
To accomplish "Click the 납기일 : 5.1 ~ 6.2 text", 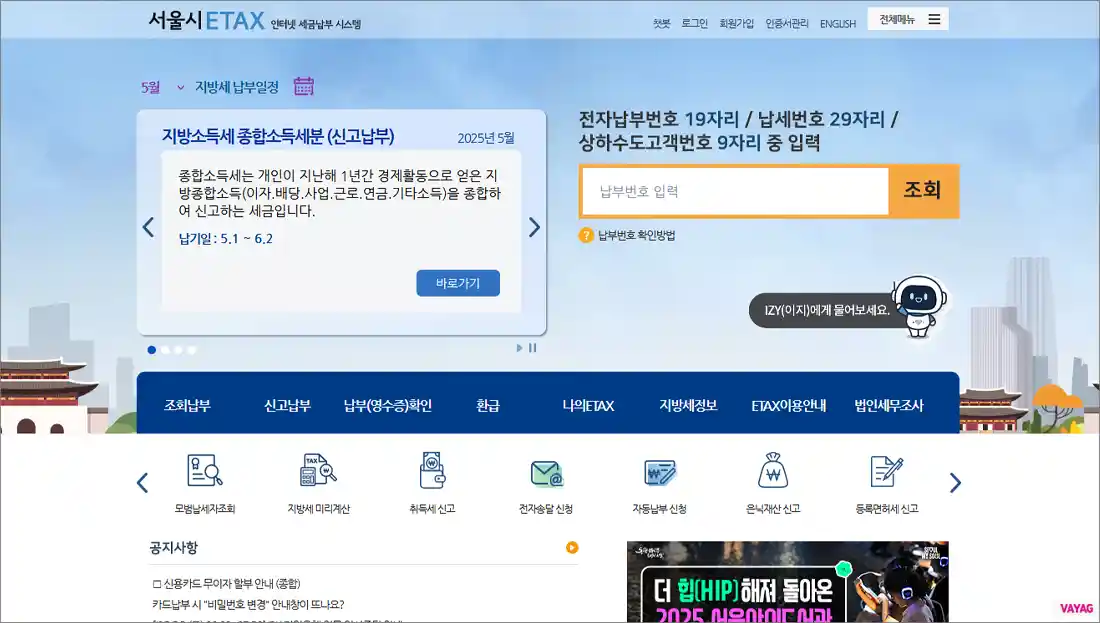I will tap(226, 239).
